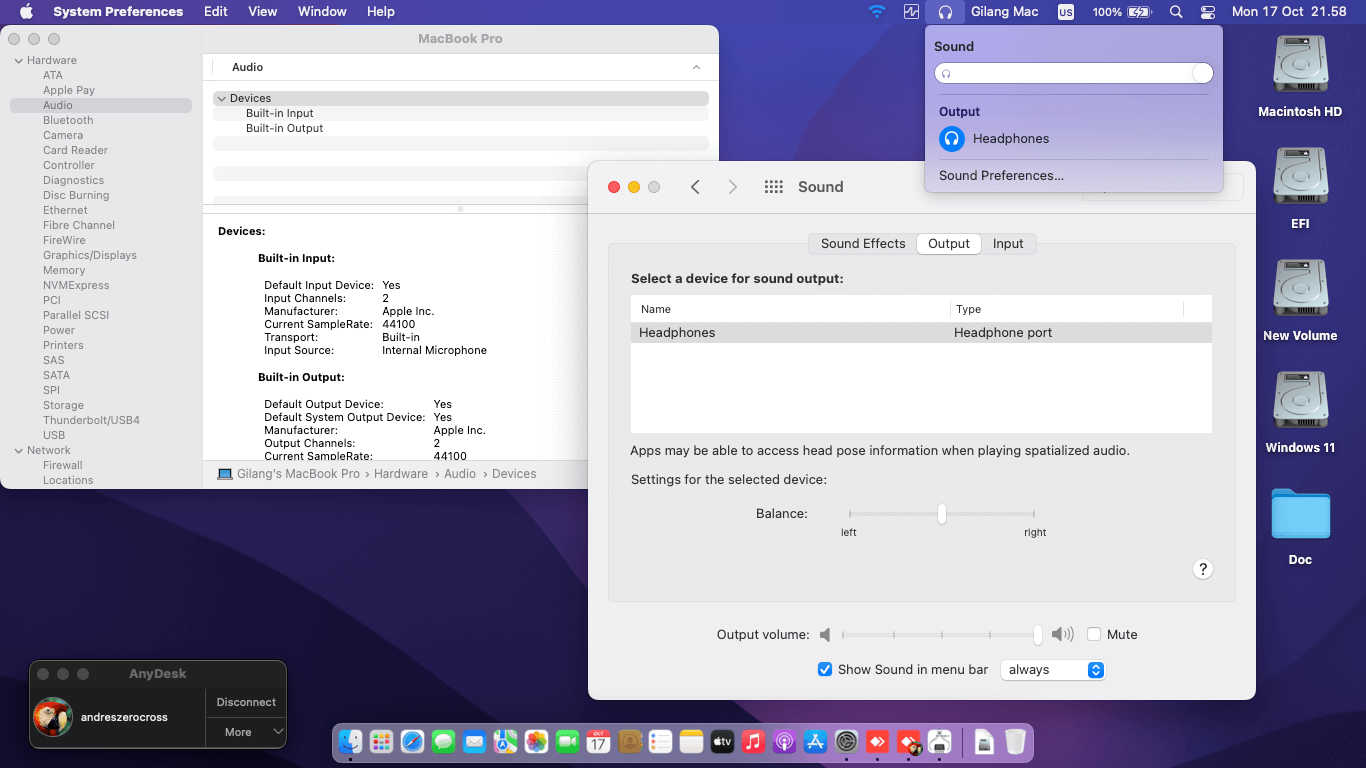Collapse the Devices disclosure triangle
Screen dimensions: 1366x768
click(221, 98)
